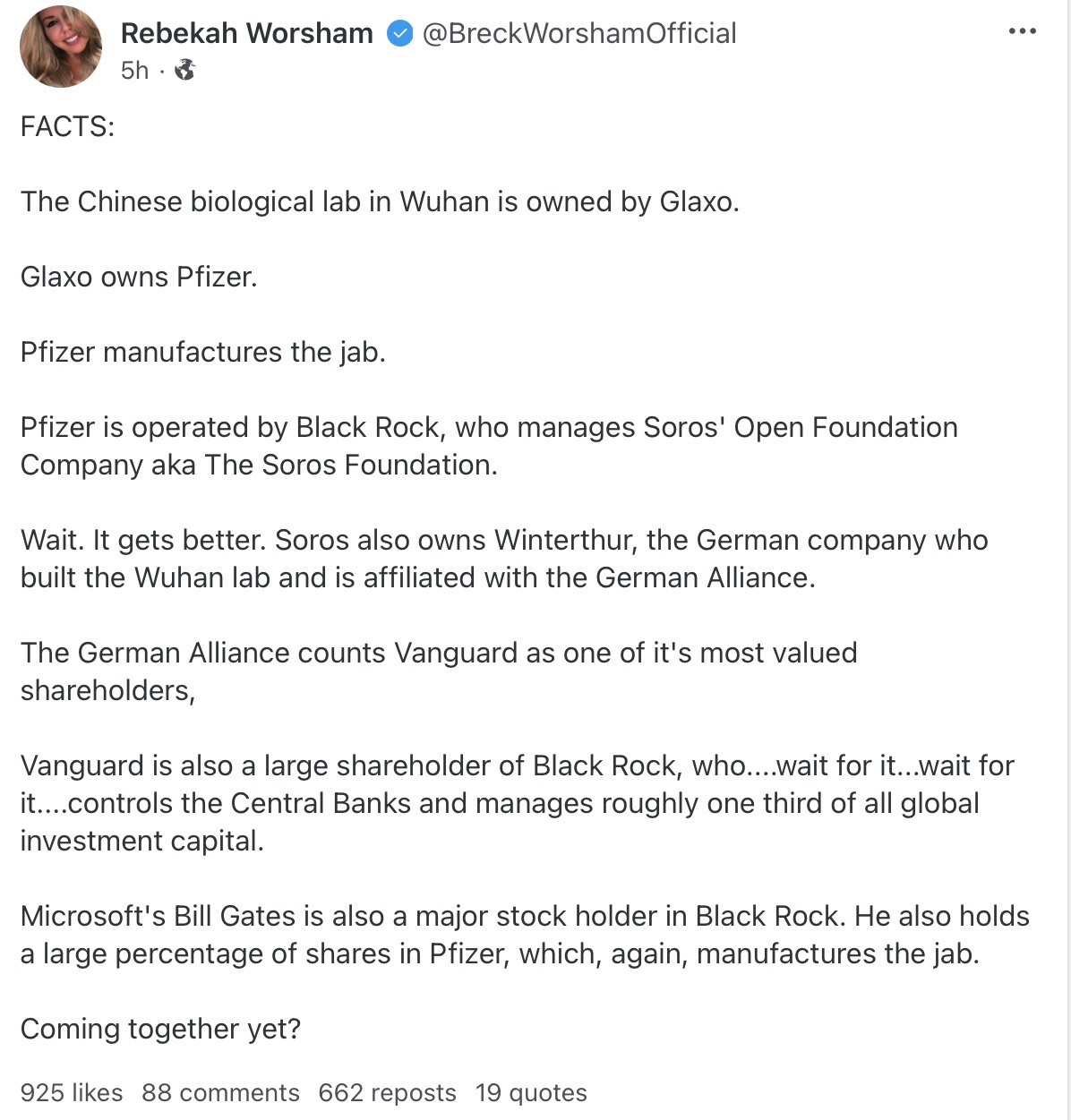1071x1120 pixels.
Task: Click the "Pfizer manufactures the jab." line
Action: 203,353
